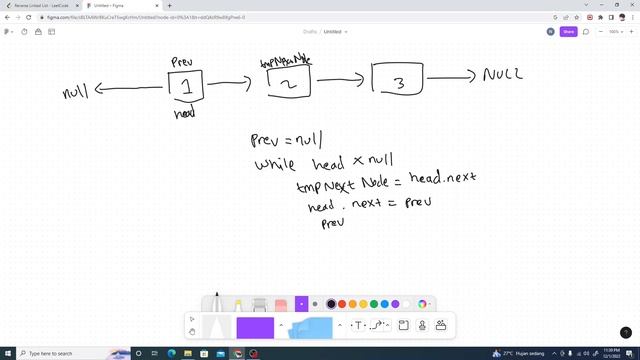Pick the blue marker color
The image size is (640, 360).
[384, 304]
